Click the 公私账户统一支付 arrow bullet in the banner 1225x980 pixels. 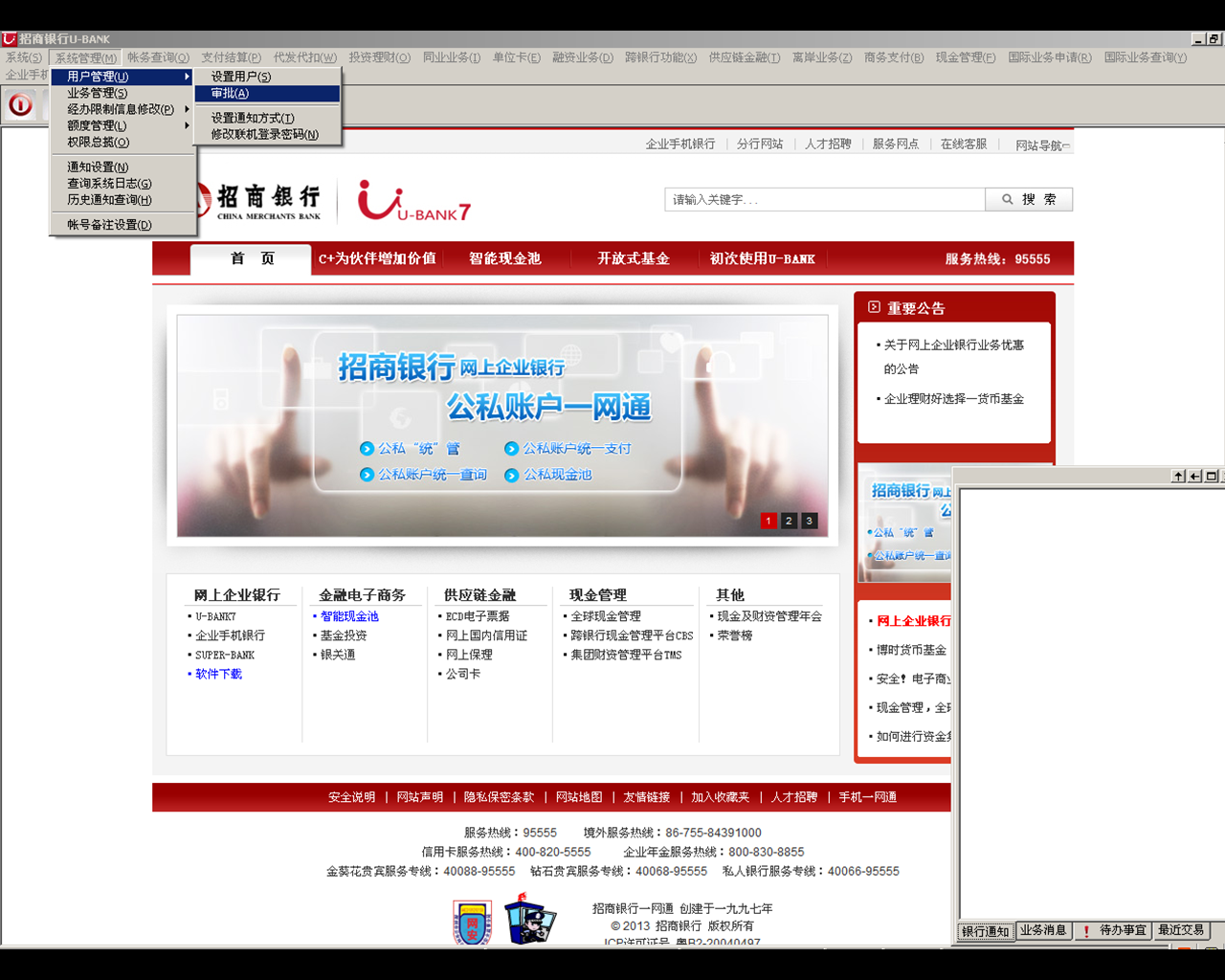[511, 449]
